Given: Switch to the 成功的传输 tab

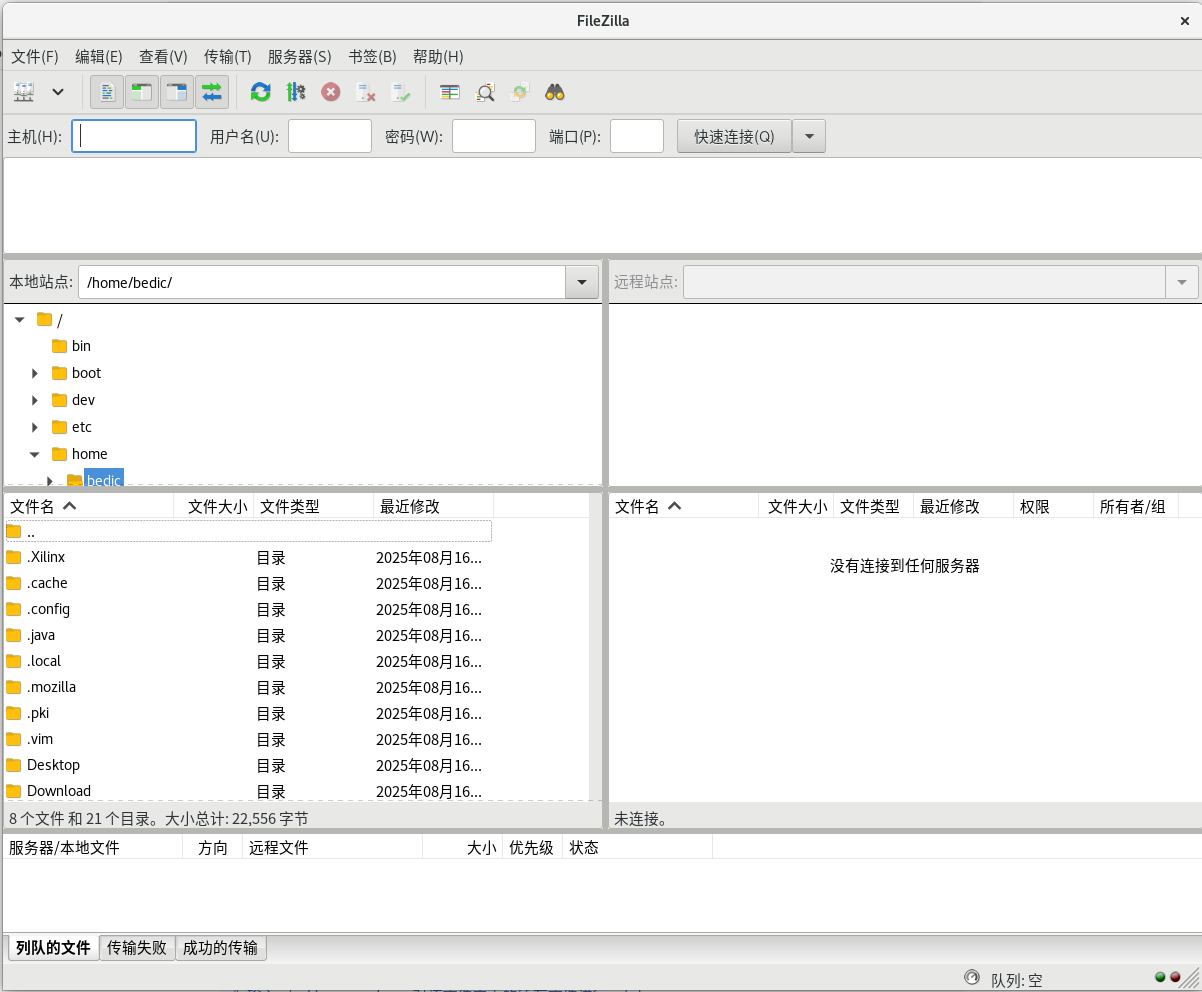Looking at the screenshot, I should [x=220, y=948].
